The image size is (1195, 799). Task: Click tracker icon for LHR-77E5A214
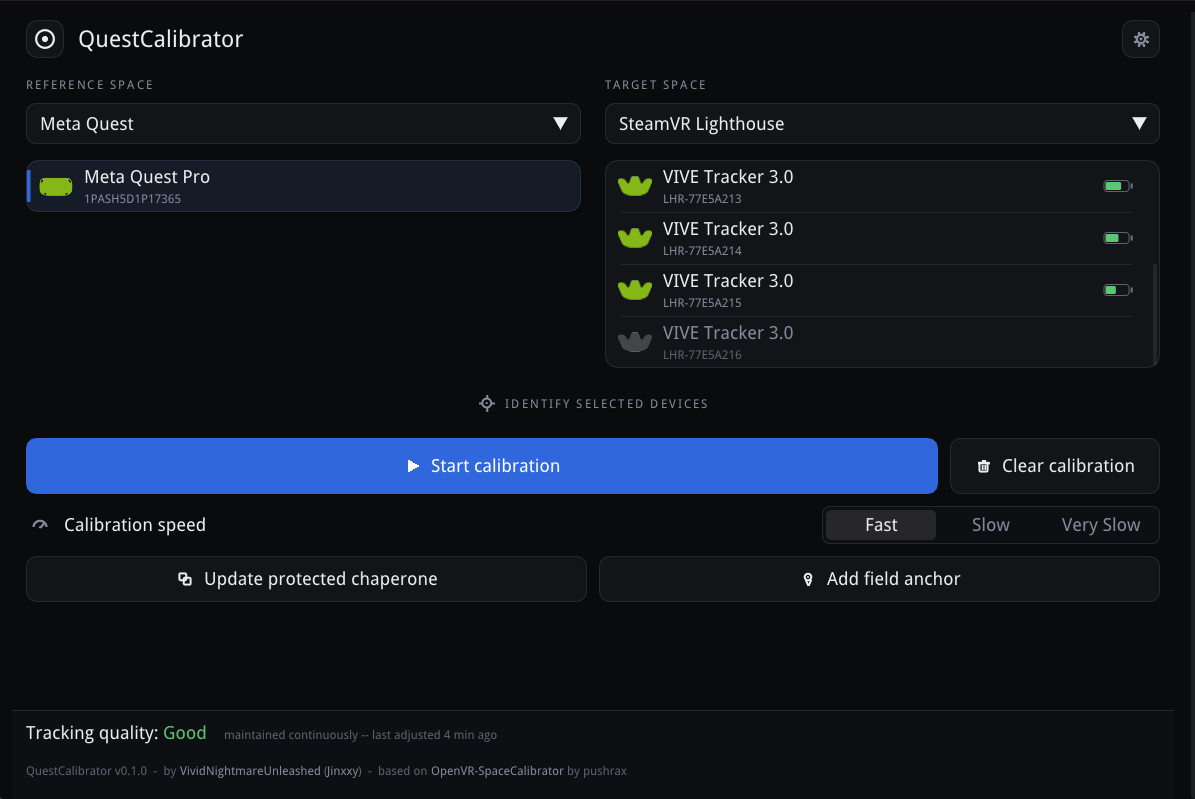[635, 238]
